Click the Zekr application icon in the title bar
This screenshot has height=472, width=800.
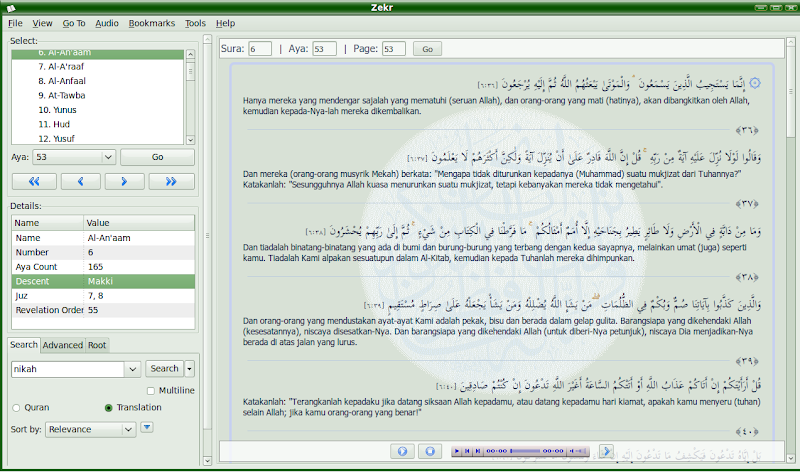[11, 8]
